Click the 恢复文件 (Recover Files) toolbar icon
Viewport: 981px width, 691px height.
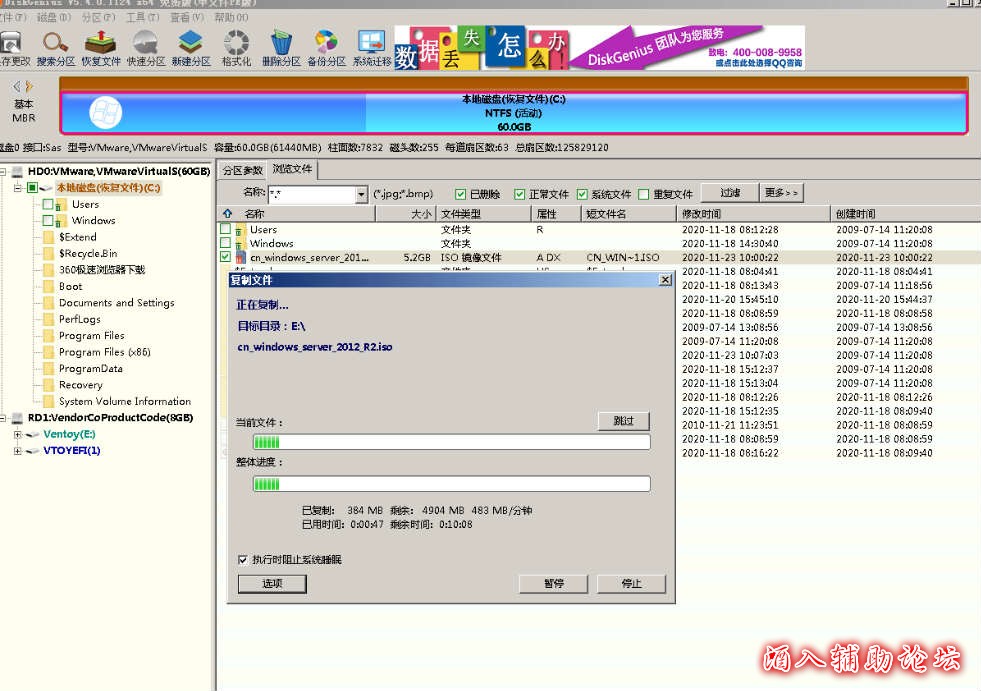[100, 46]
